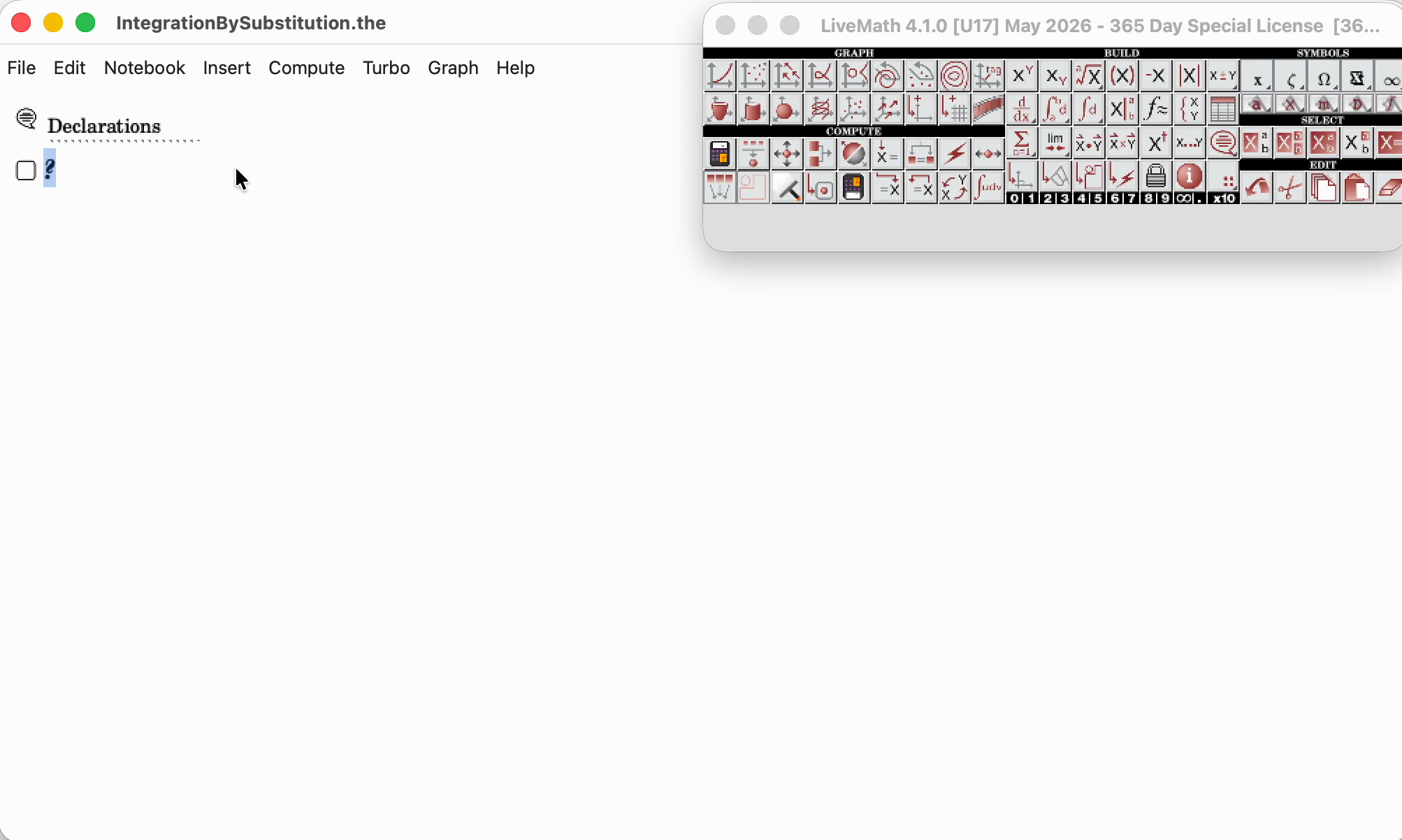Click the film strip animation icon
Screen dimensions: 1402x840
pos(988,109)
